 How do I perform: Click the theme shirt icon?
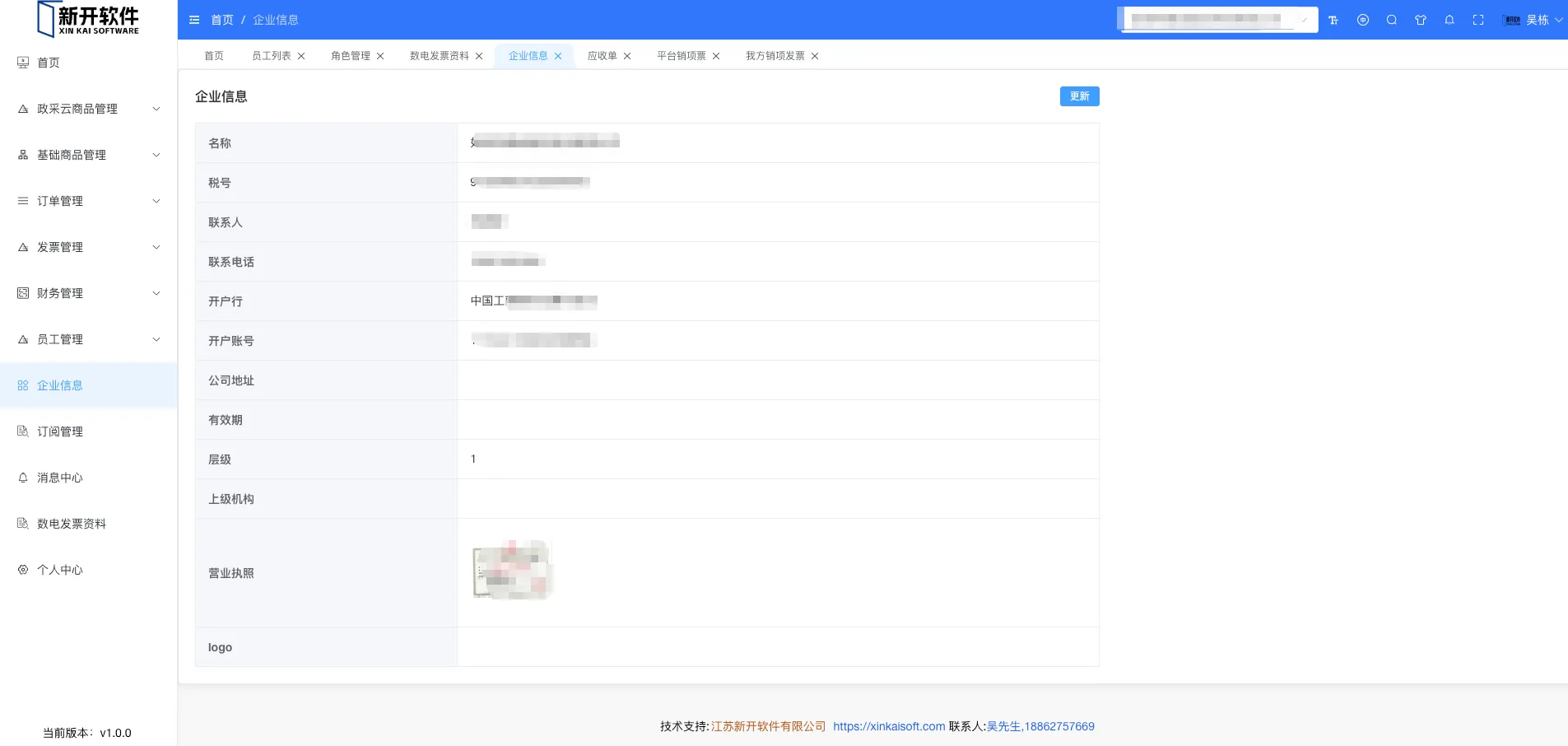(1421, 20)
